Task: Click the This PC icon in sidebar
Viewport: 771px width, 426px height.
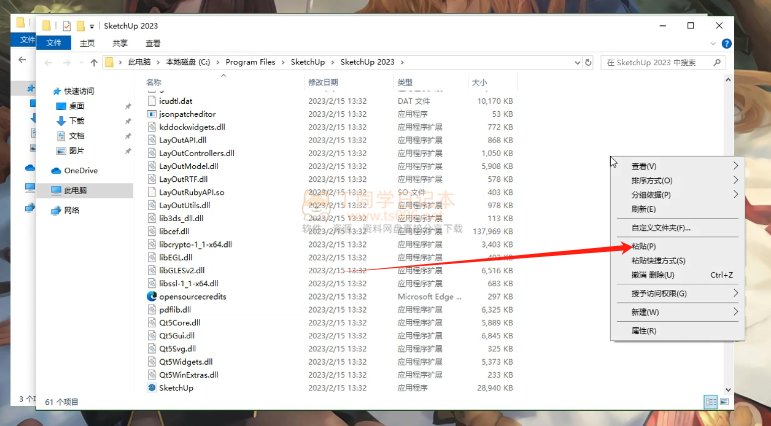Action: [56, 190]
